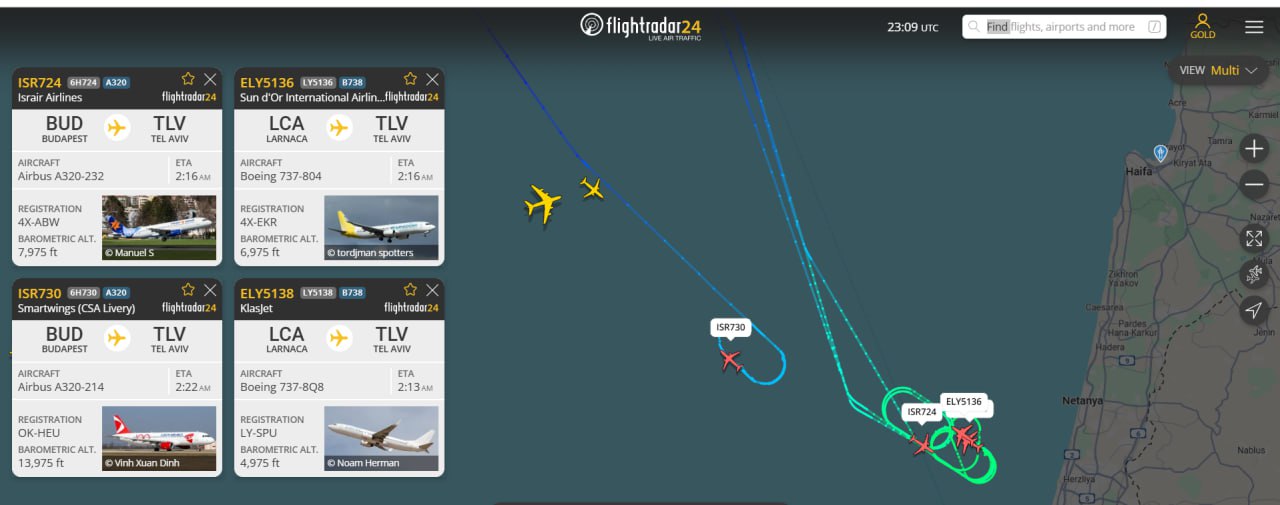The width and height of the screenshot is (1280, 505).
Task: Click the aircraft follow icon below fullscreen
Action: point(1254,274)
